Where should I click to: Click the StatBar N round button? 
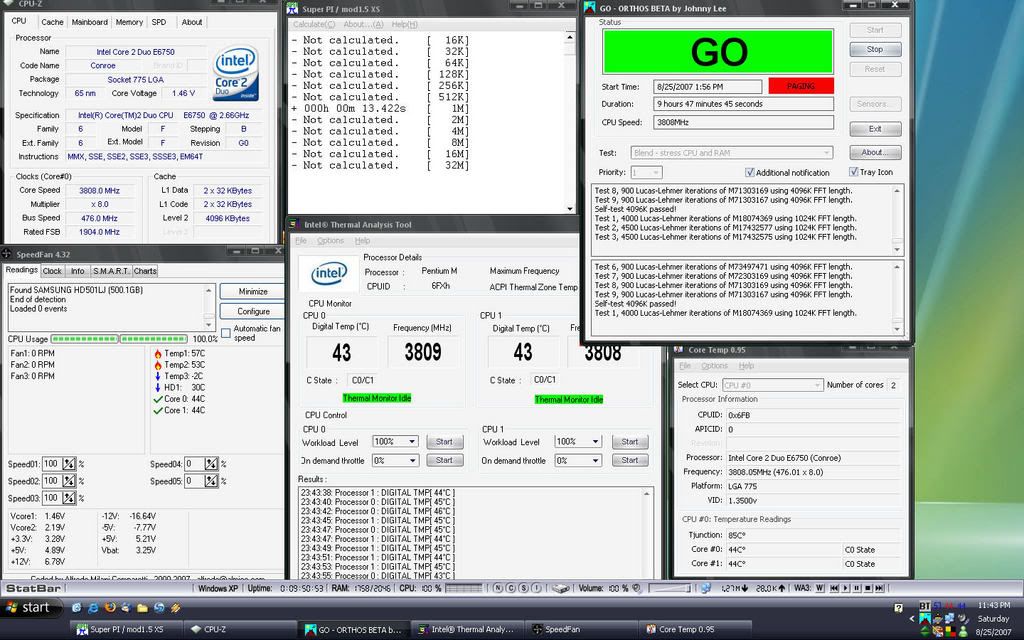pos(498,588)
